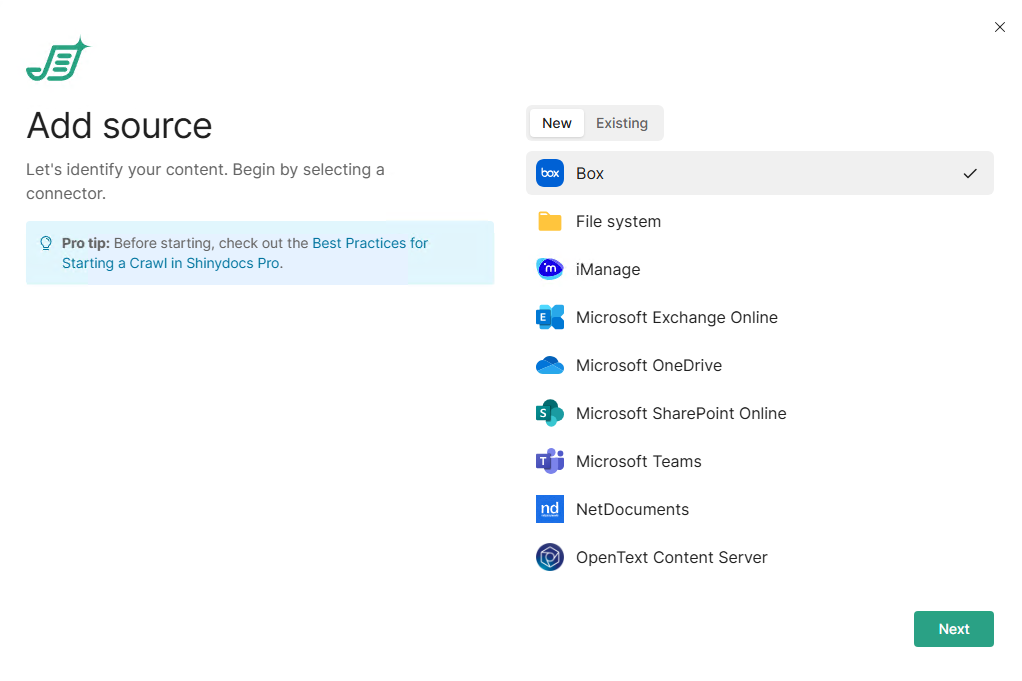Viewport: 1022px width, 681px height.
Task: Click the NetDocuments connector icon
Action: pos(550,509)
